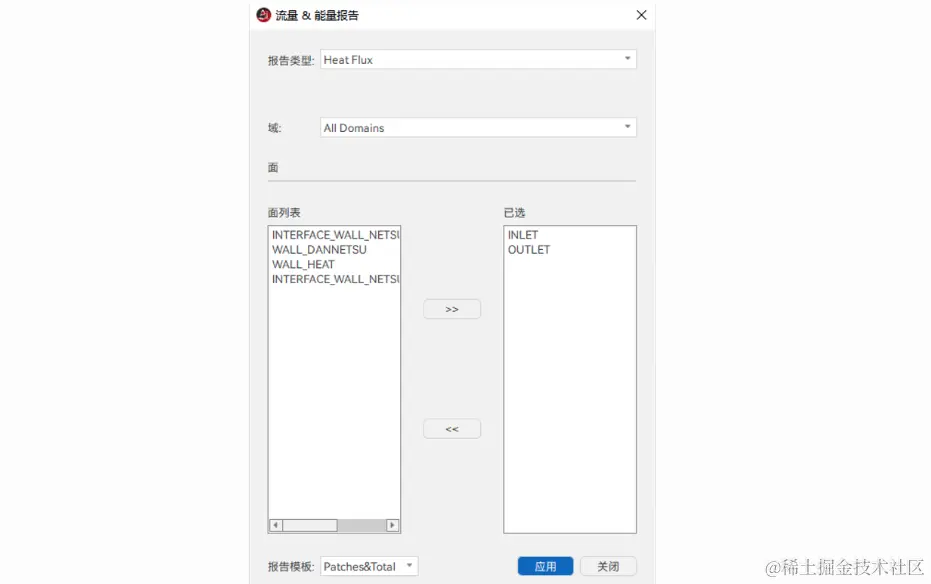
Task: Select first INTERFACE_WALL_NETSU entry above WALL_DANNETSU
Action: (x=335, y=235)
